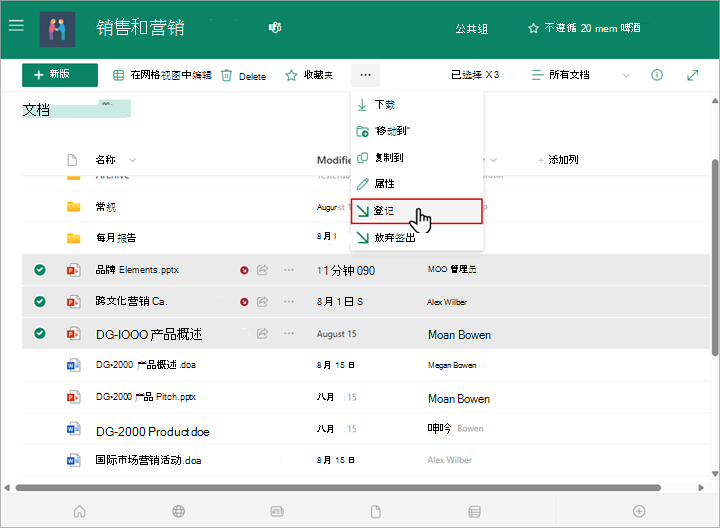Click the add plus icon in bottom bar
Screen dimensions: 720x528
coord(639,511)
